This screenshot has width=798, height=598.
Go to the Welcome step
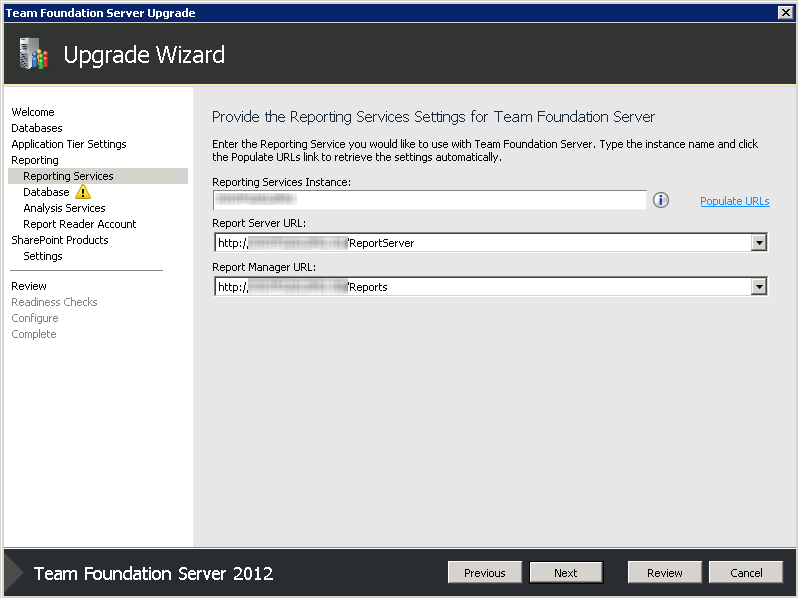pos(33,112)
